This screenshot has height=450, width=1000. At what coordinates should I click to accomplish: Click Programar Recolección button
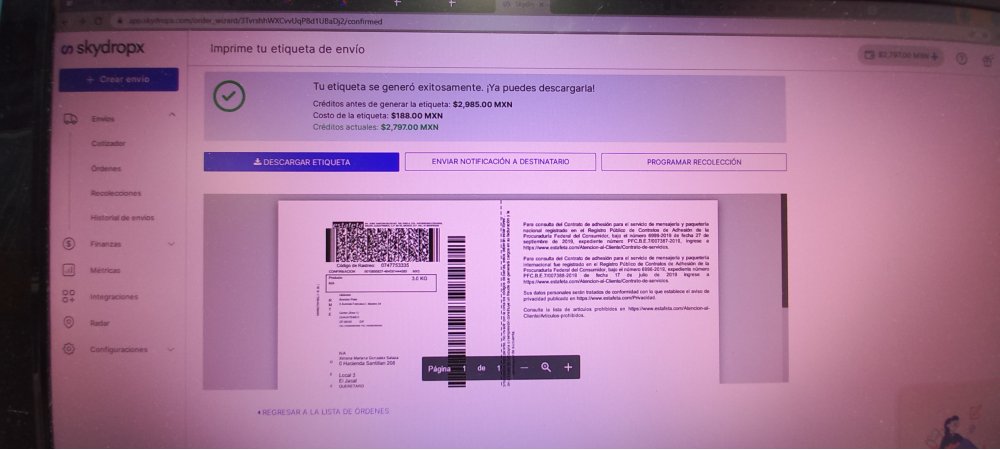click(x=693, y=161)
